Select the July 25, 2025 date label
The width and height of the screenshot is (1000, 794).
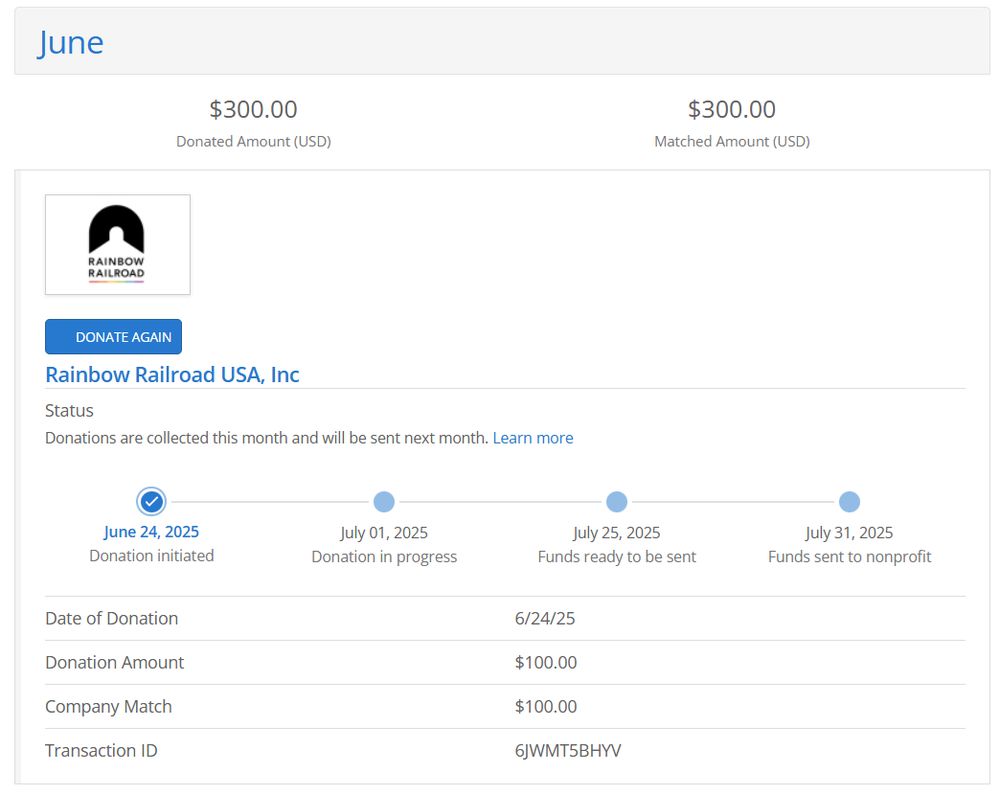pos(617,533)
